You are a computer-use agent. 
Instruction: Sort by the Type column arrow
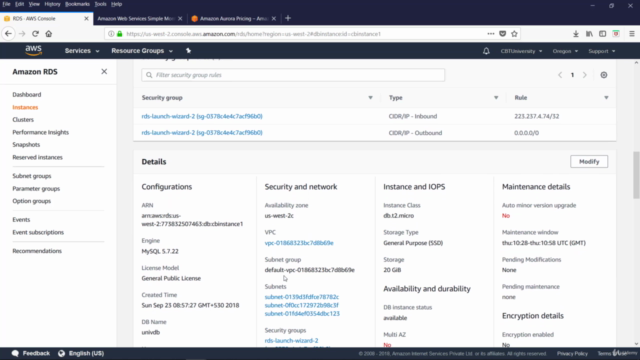pyautogui.click(x=496, y=98)
